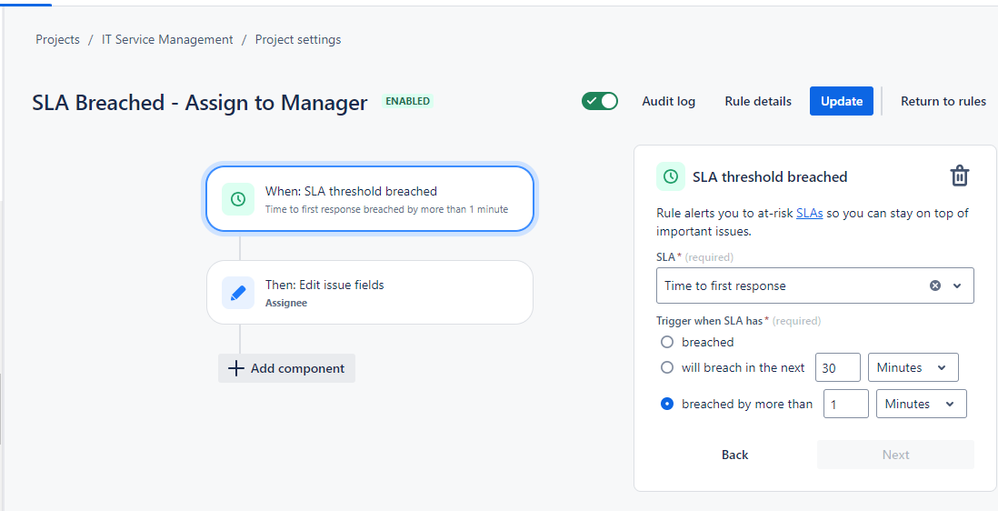Follow the SLAs hyperlink
The height and width of the screenshot is (511, 998).
(x=809, y=213)
